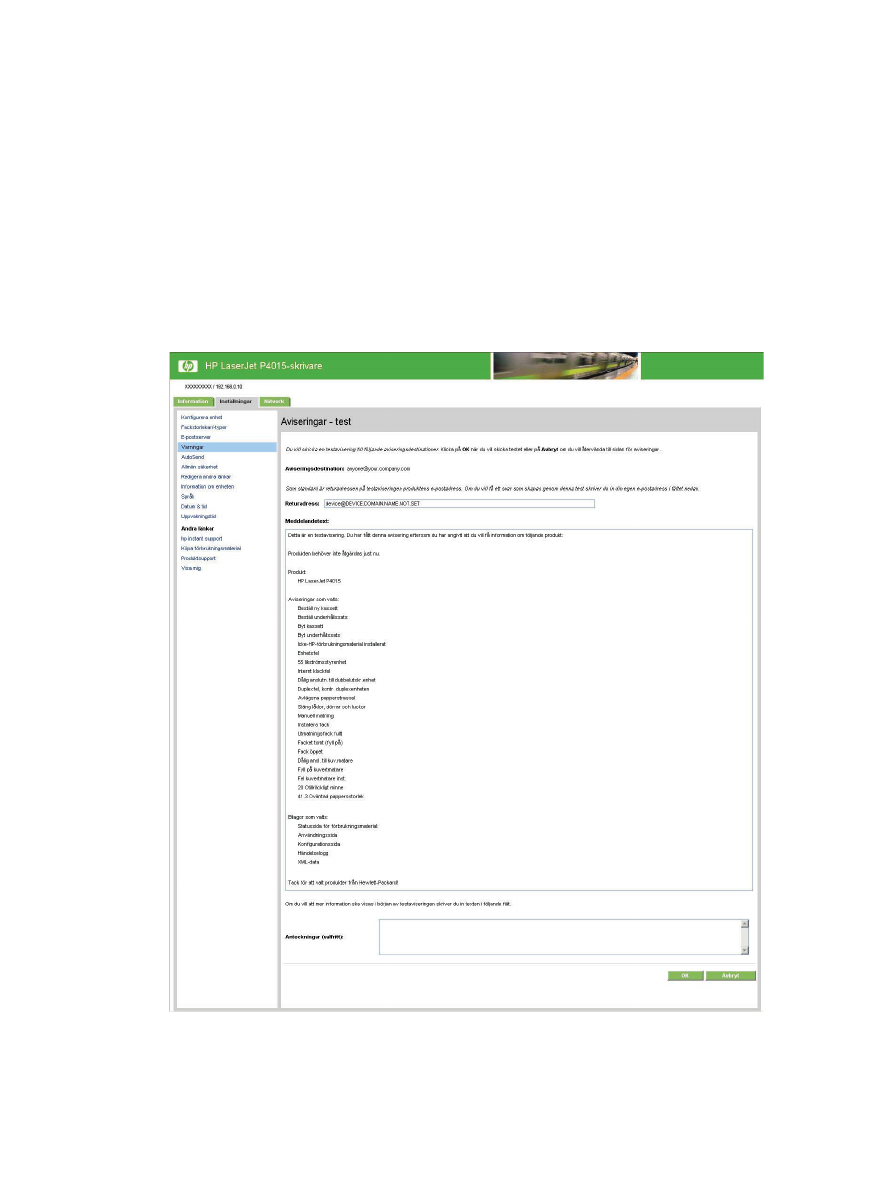This screenshot has height=1188, width=893.
Task: Click the 'Händelselogg' attachment line
Action: point(313,853)
